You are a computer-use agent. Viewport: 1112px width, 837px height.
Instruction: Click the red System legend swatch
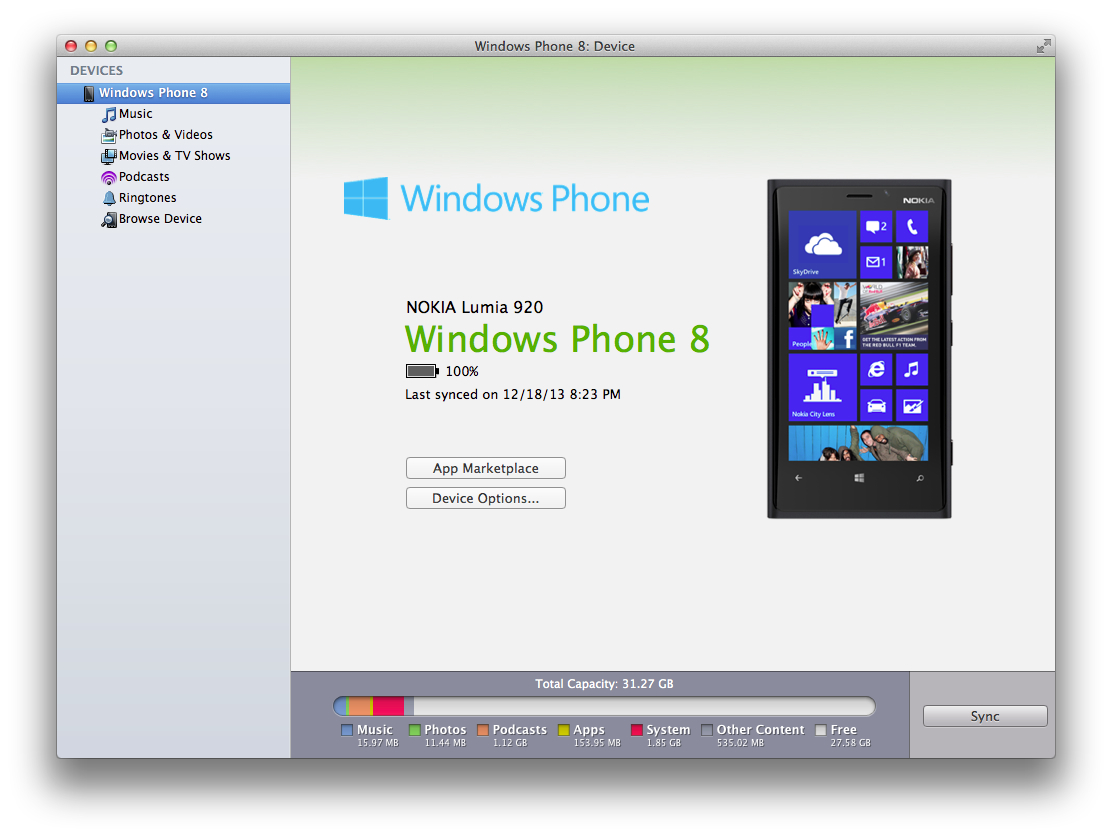tap(637, 730)
